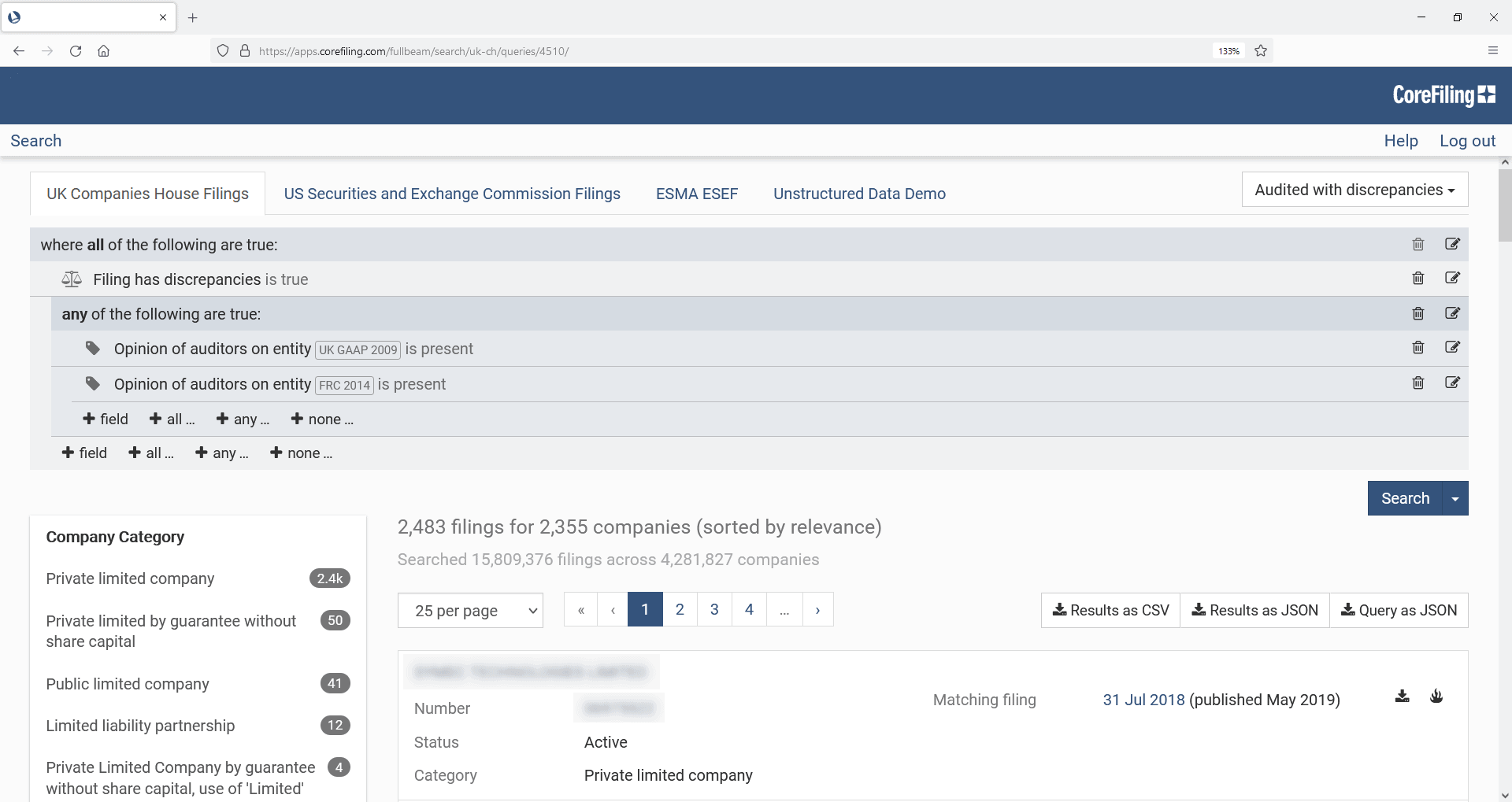The width and height of the screenshot is (1512, 802).
Task: Delete the 'Filing has discrepancies' condition
Action: pos(1418,278)
